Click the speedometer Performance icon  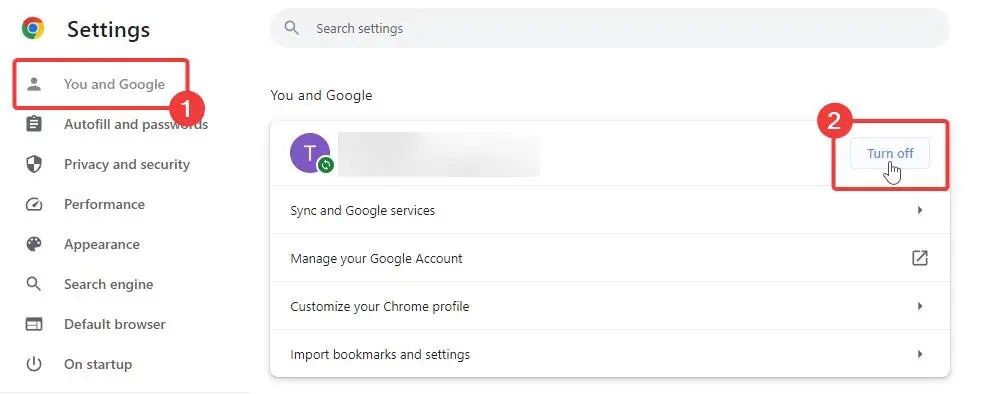[x=34, y=205]
